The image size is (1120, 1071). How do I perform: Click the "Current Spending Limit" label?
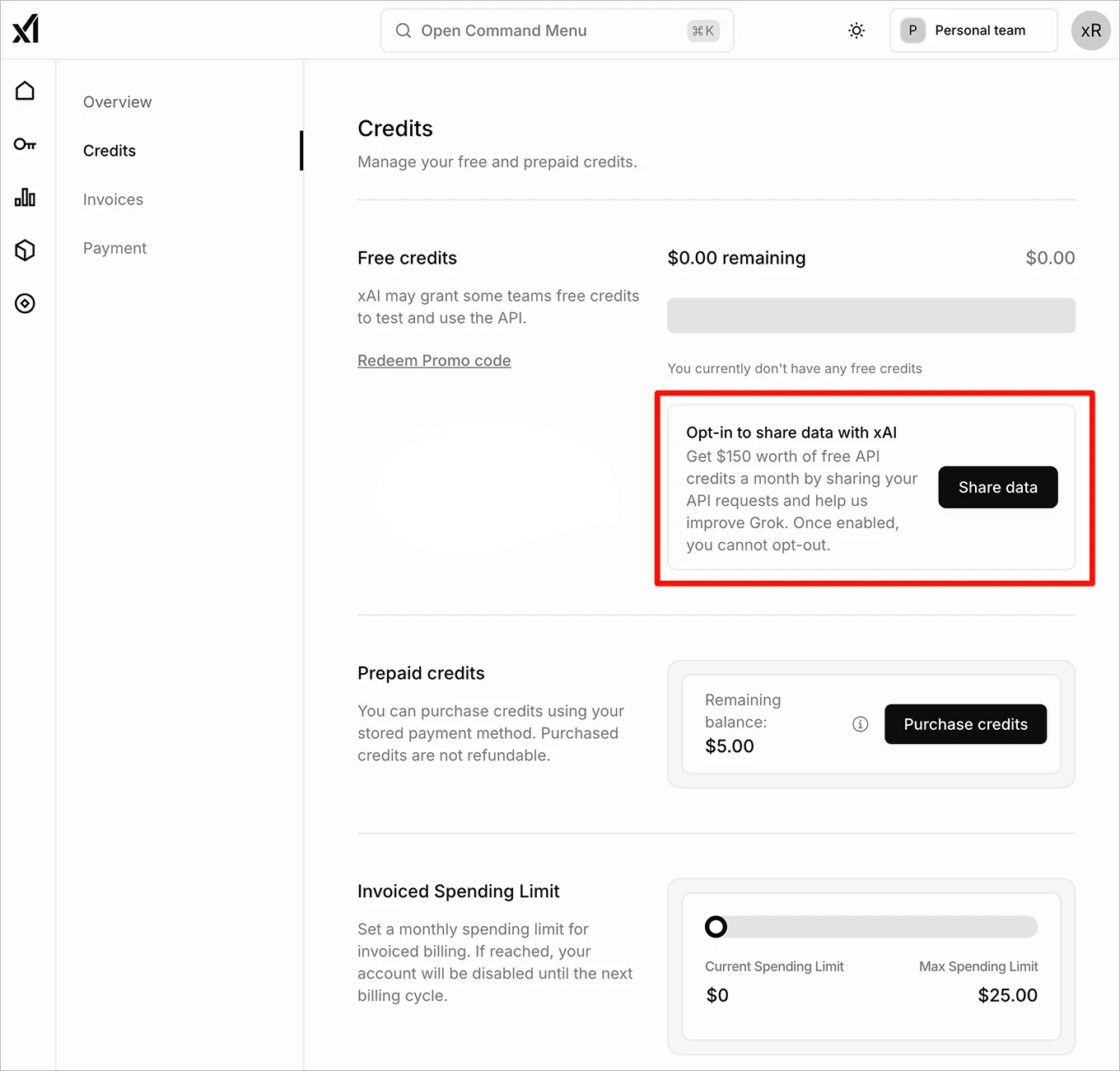774,966
